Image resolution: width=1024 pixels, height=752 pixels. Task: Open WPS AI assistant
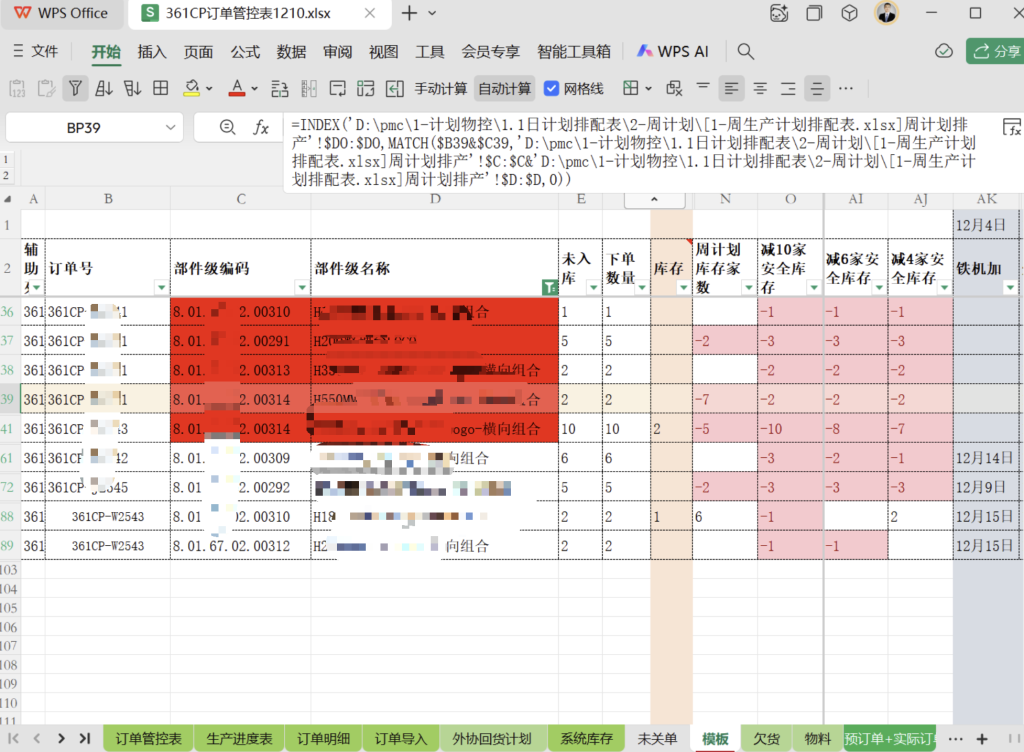tap(673, 52)
